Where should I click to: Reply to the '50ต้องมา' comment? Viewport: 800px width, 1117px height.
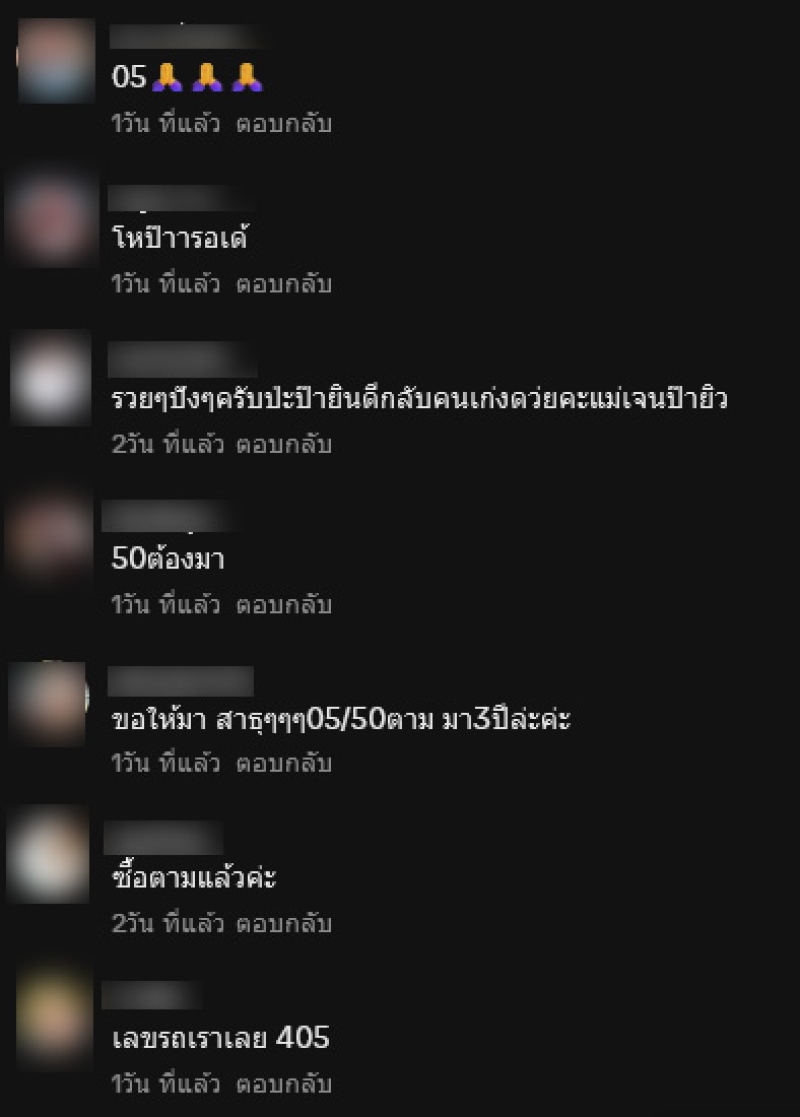(284, 605)
